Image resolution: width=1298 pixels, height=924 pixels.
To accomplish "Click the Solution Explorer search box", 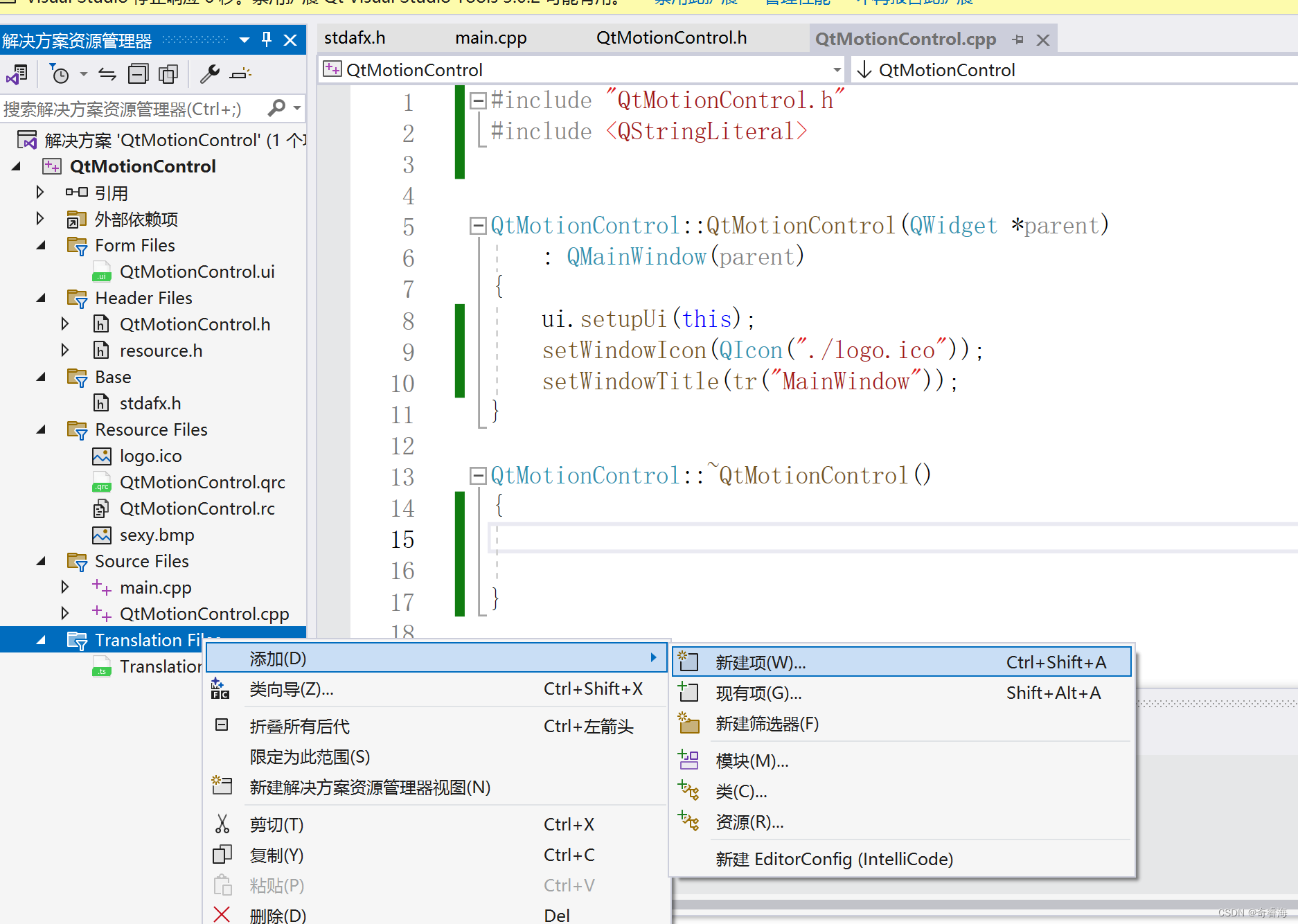I will 132,109.
